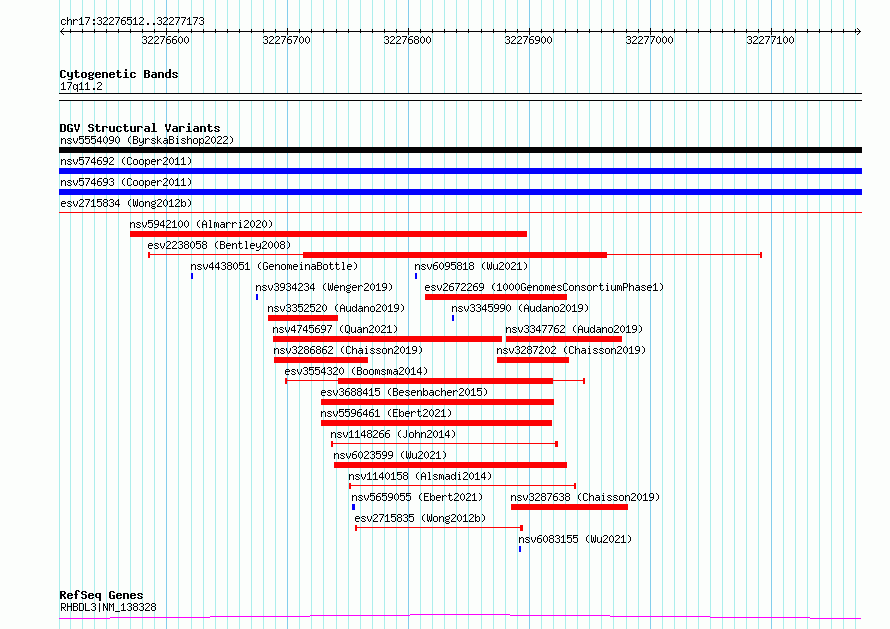Click the thin red nsv1148266 line
This screenshot has width=890, height=629.
pyautogui.click(x=444, y=444)
